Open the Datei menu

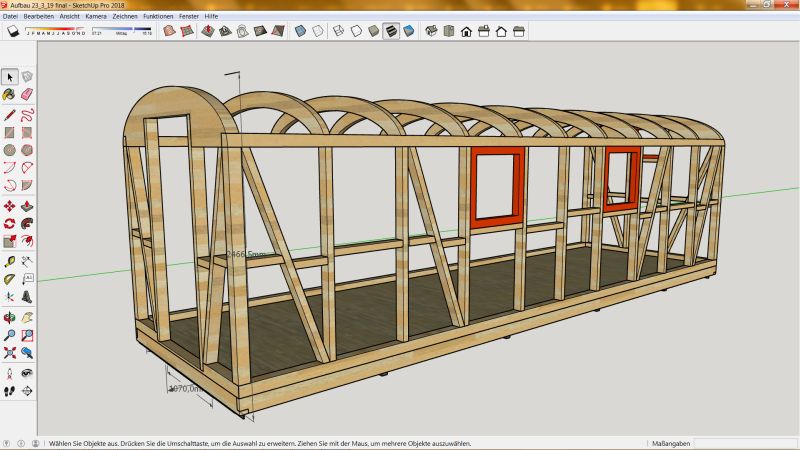click(11, 17)
